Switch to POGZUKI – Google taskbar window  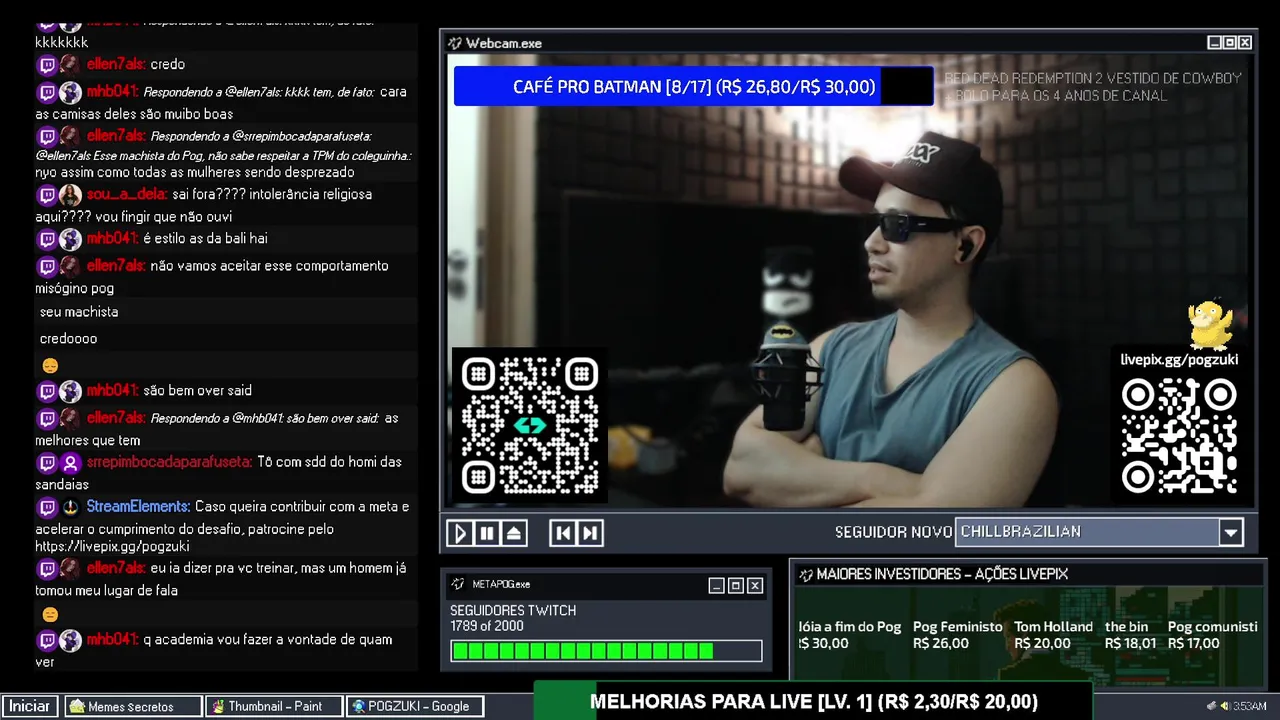coord(416,706)
